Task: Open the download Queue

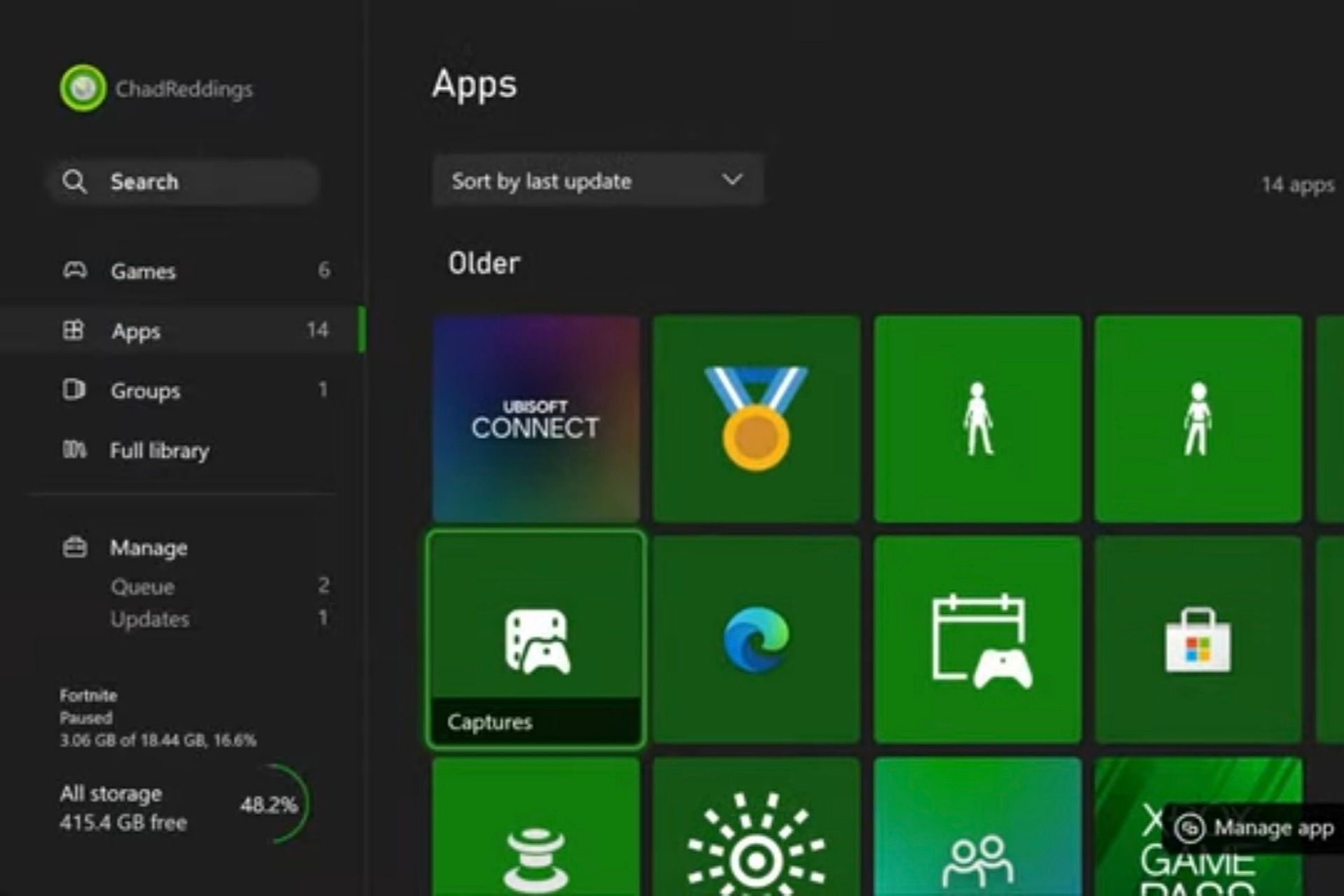Action: (x=143, y=587)
